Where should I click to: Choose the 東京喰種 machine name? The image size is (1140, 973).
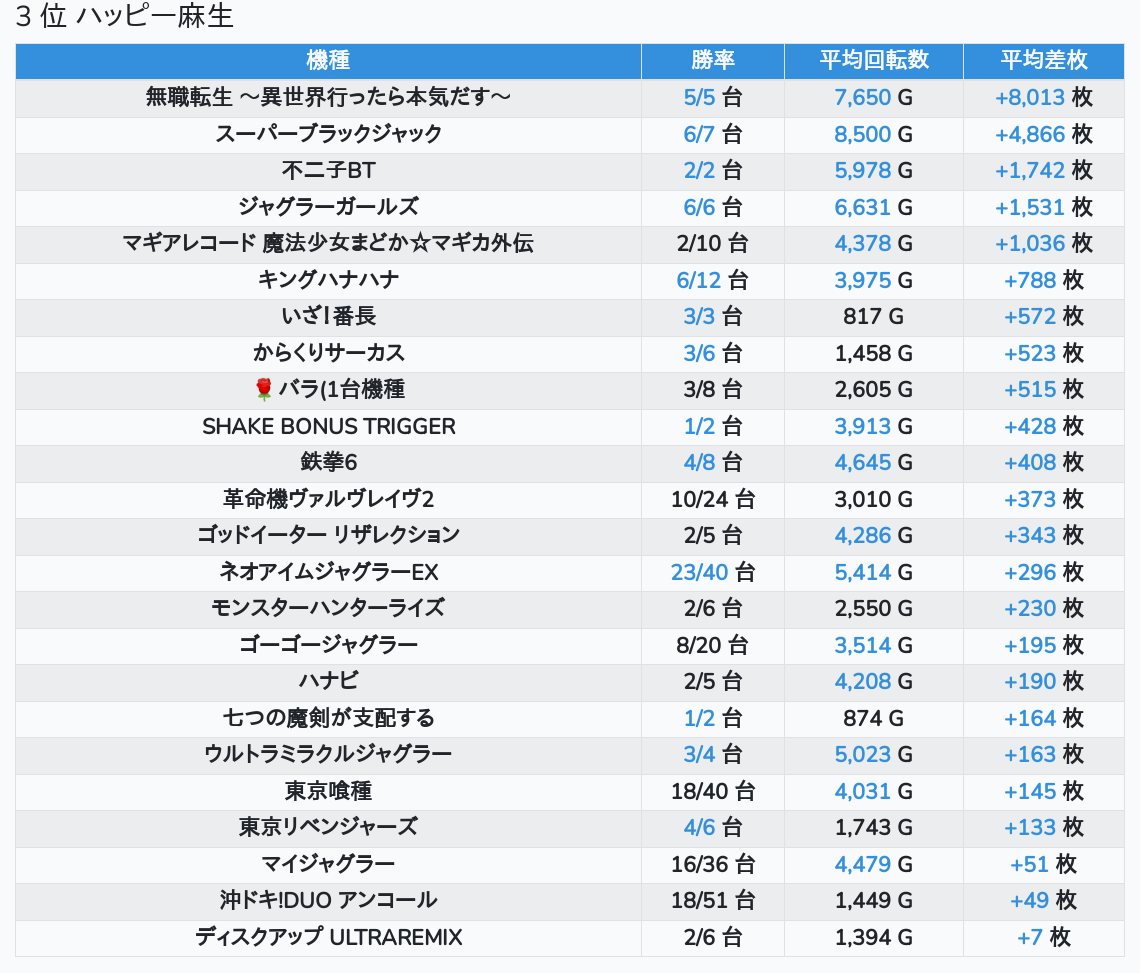328,791
